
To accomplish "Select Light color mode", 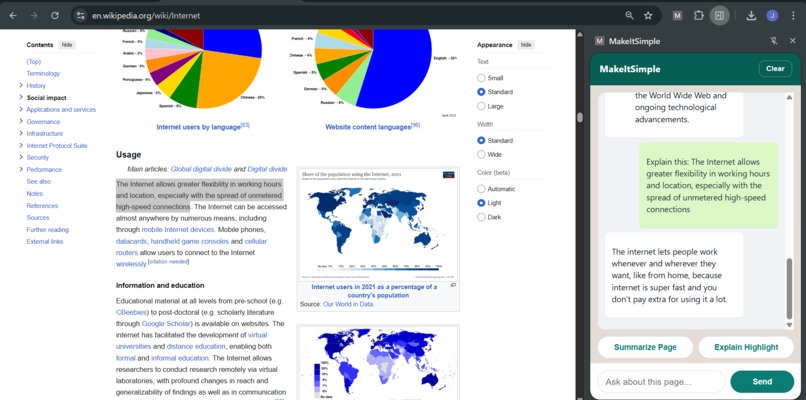I will [481, 203].
